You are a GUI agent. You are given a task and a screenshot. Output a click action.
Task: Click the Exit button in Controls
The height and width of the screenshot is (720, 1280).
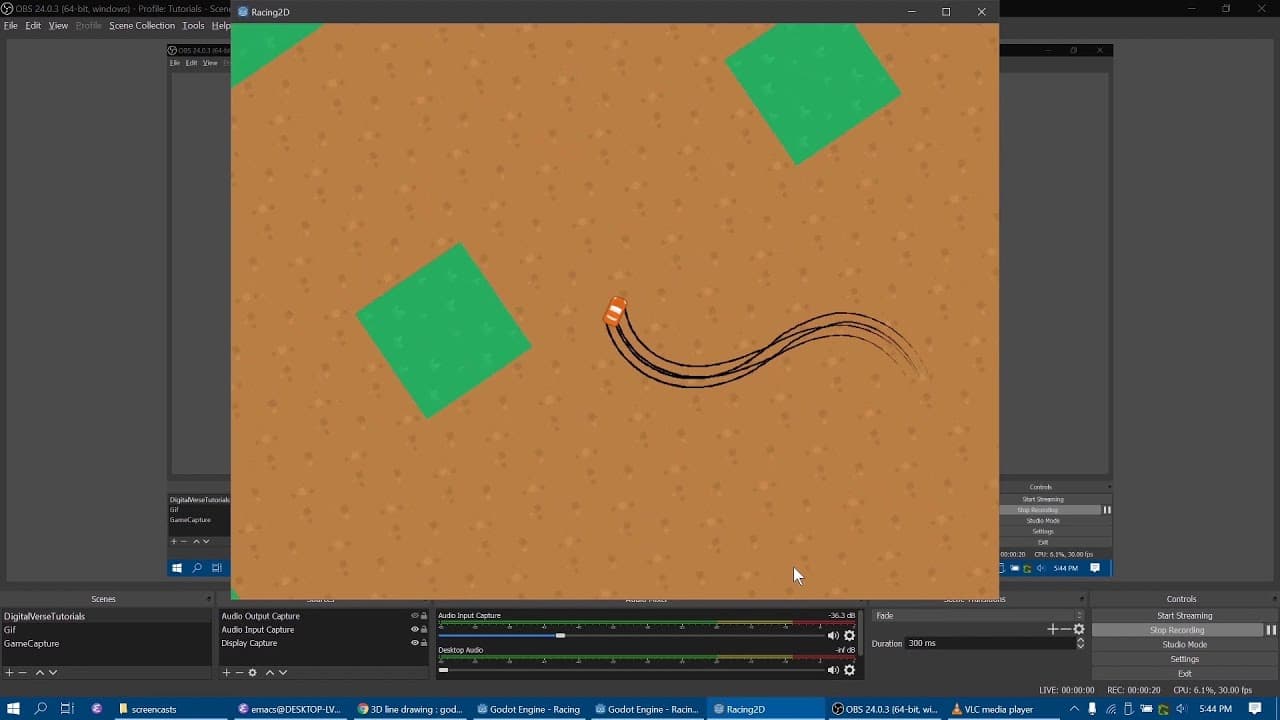point(1184,673)
